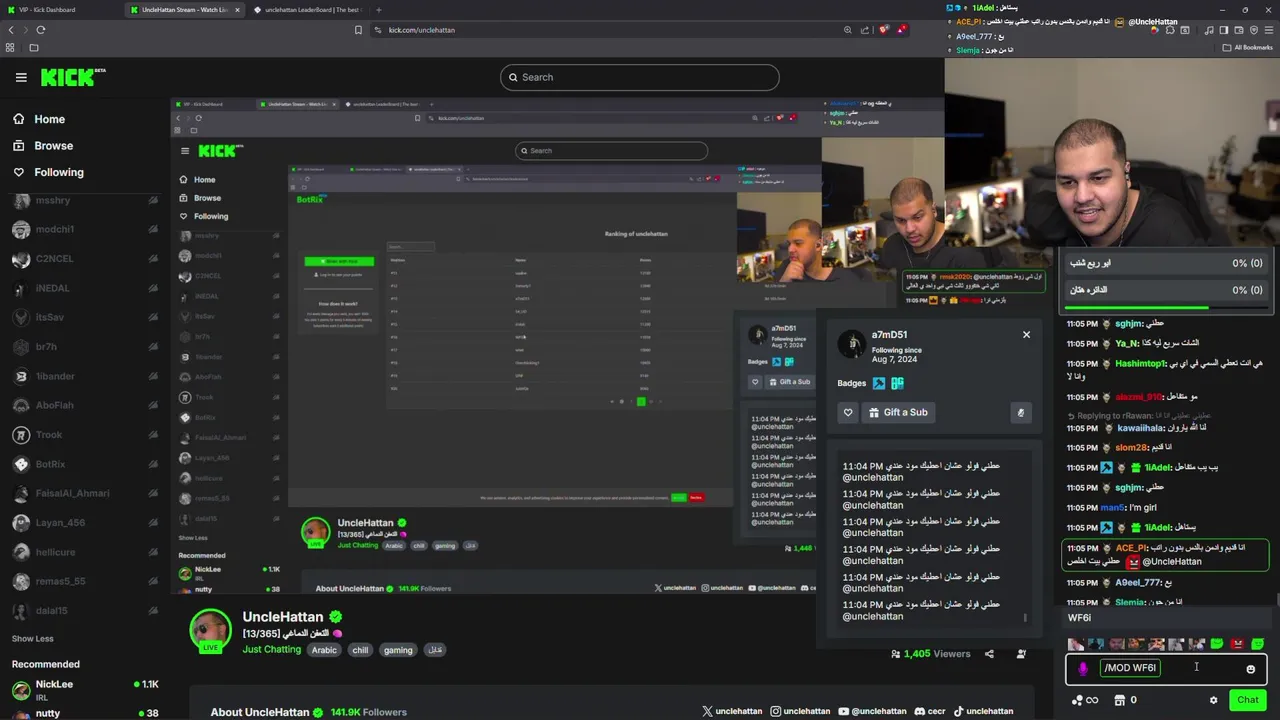Open the browser music player icon
Viewport: 1280px width, 720px height.
[1208, 30]
